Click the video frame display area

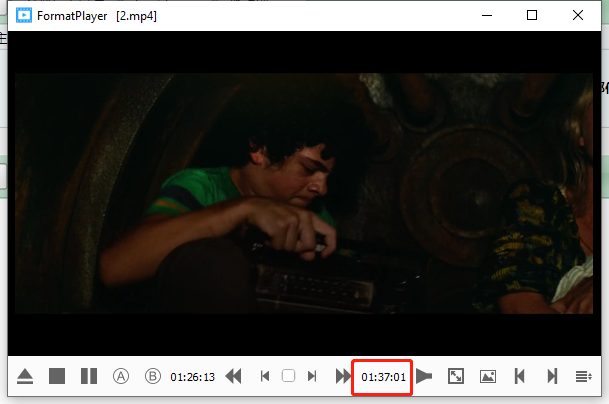(304, 193)
